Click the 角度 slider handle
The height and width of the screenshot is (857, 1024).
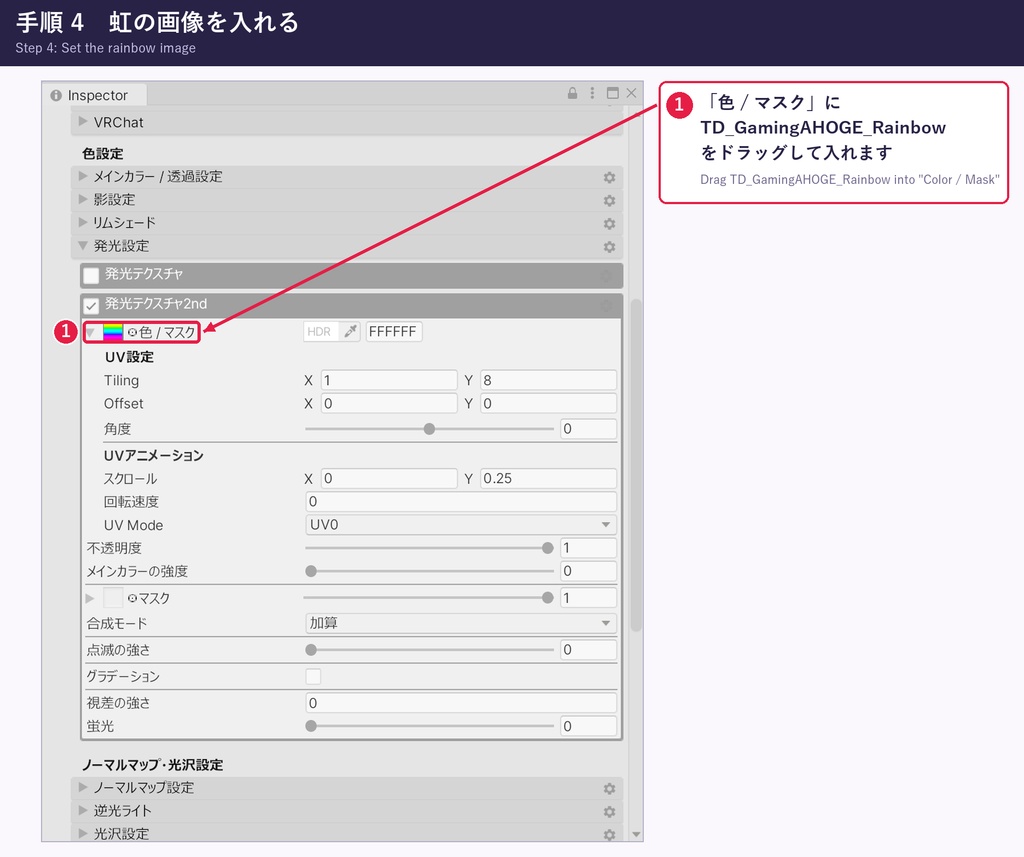pos(429,429)
